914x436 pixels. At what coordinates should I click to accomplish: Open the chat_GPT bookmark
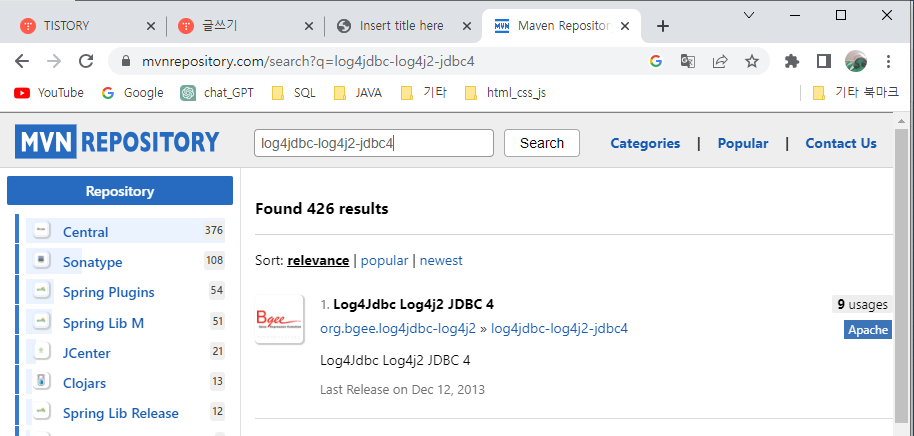coord(217,93)
